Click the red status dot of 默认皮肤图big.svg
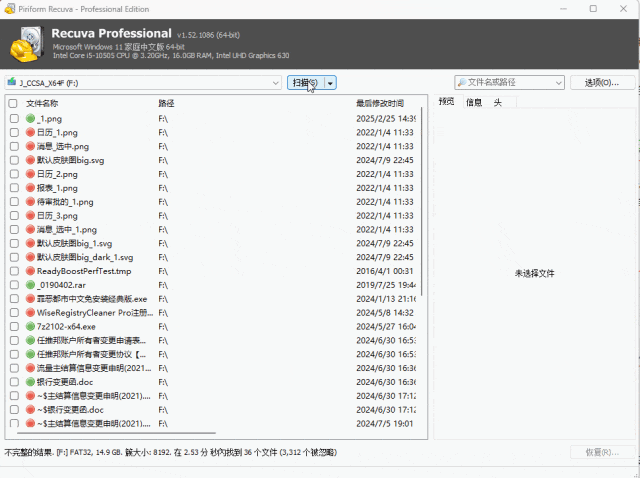This screenshot has height=478, width=640. [30, 160]
